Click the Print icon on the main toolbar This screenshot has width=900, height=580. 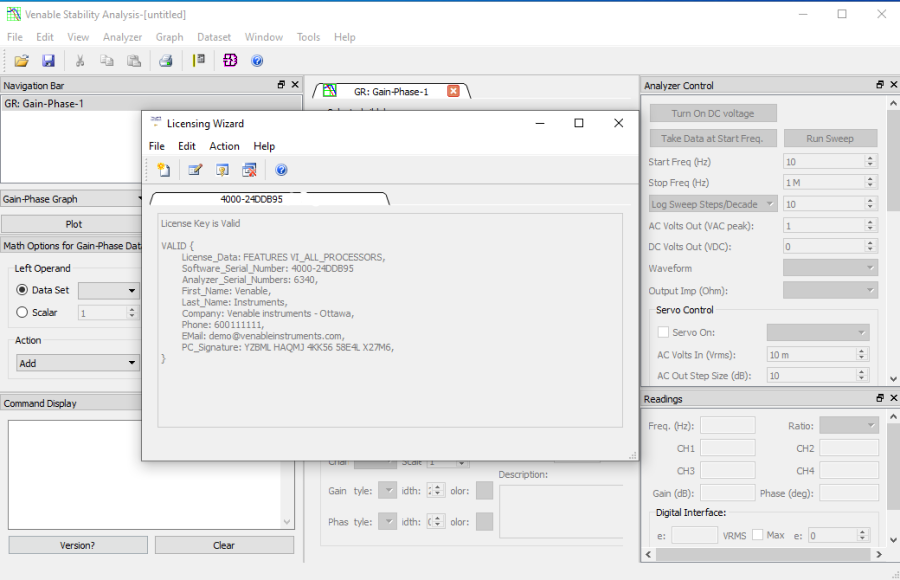tap(164, 60)
